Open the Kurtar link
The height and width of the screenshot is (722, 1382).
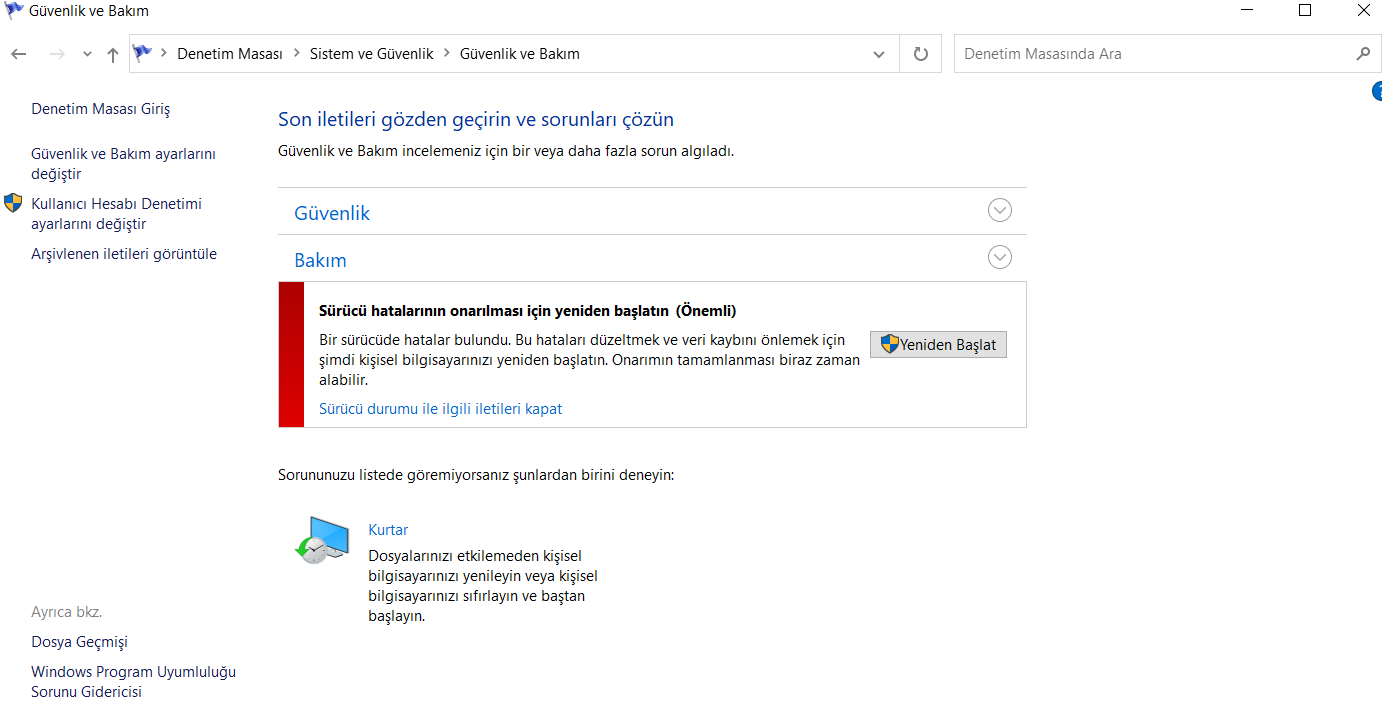click(x=388, y=530)
